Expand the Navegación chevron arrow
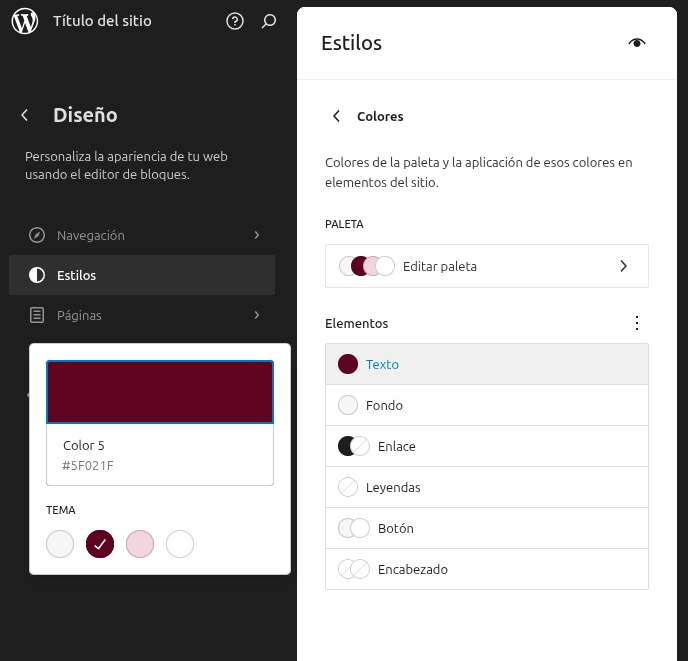 (257, 235)
